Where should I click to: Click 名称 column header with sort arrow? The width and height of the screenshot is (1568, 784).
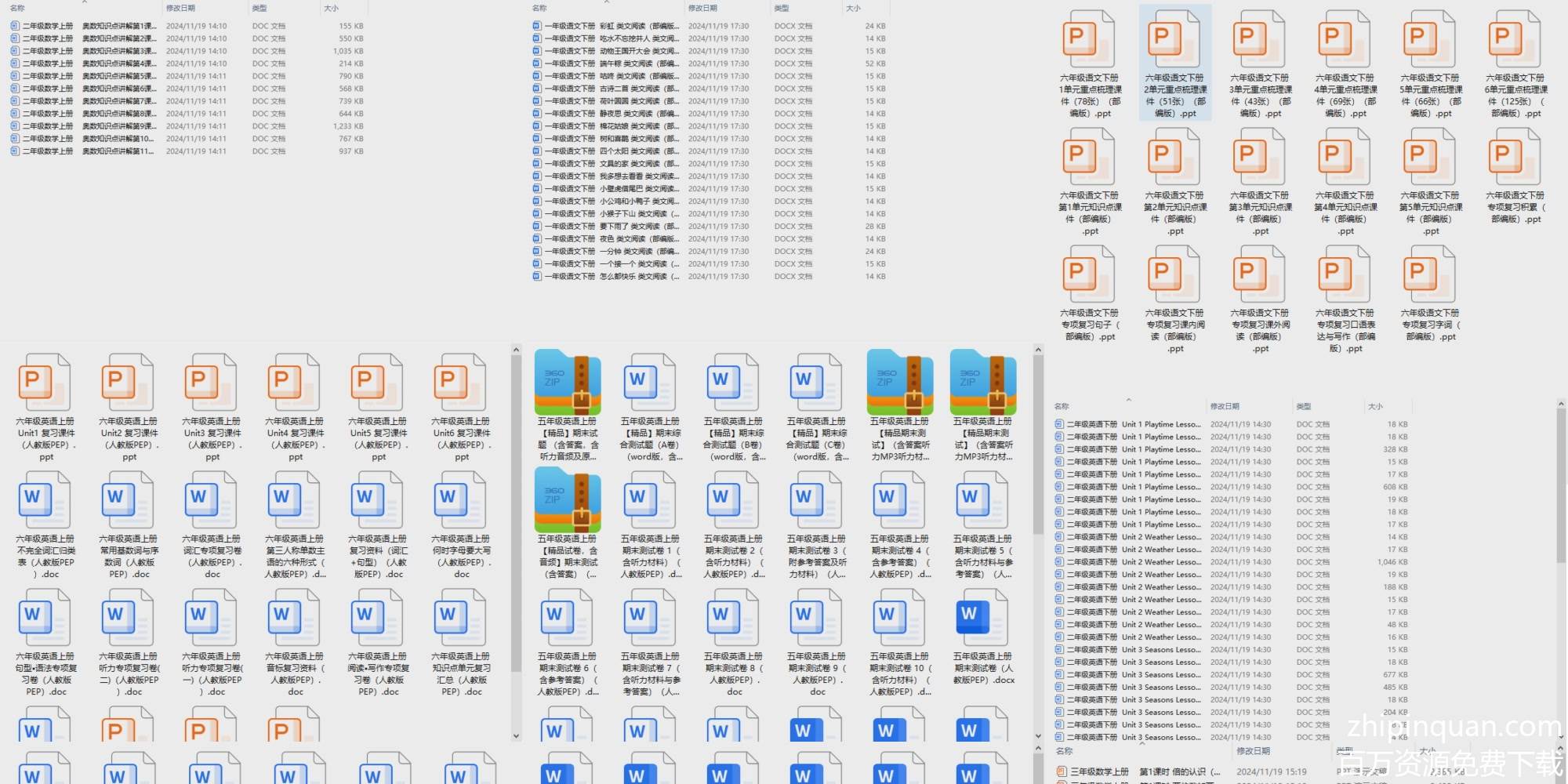tap(1062, 406)
